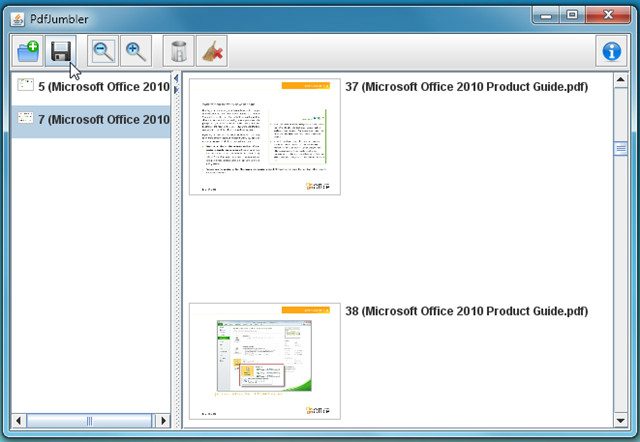Screen dimensions: 640x442
Task: Delete selected page with trash can icon
Action: pyautogui.click(x=178, y=51)
